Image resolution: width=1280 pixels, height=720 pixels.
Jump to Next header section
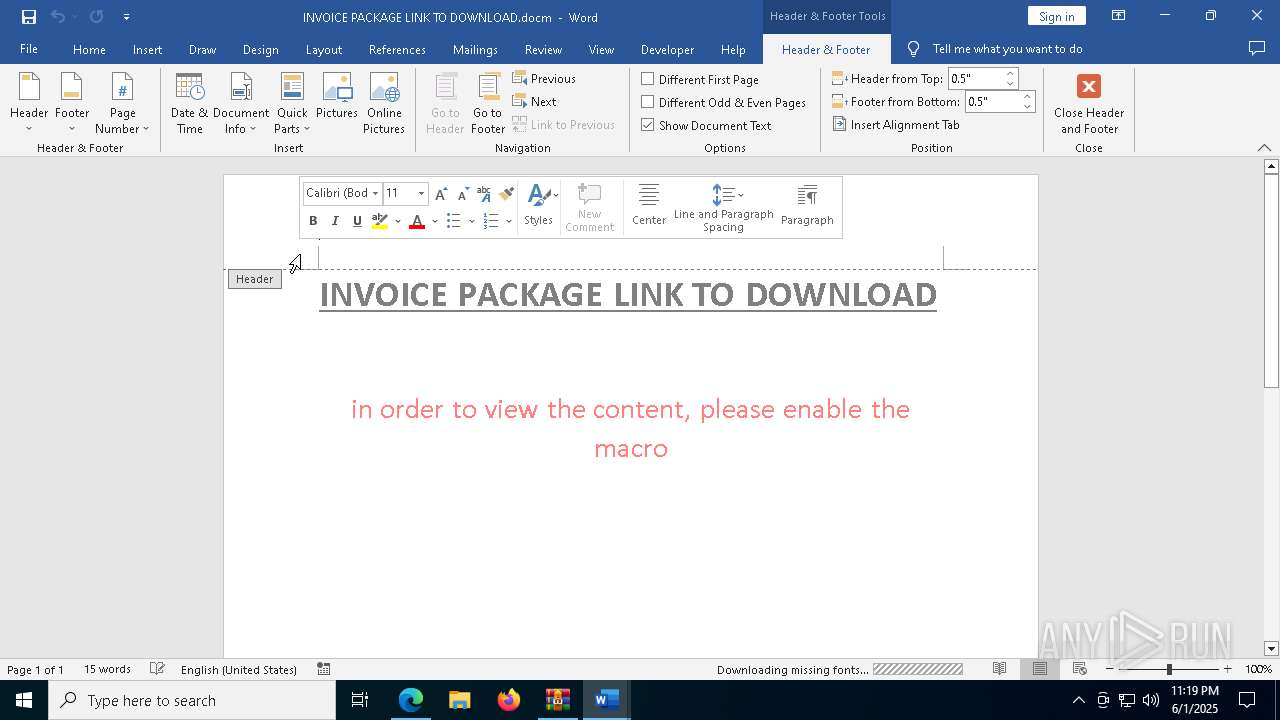(x=535, y=101)
